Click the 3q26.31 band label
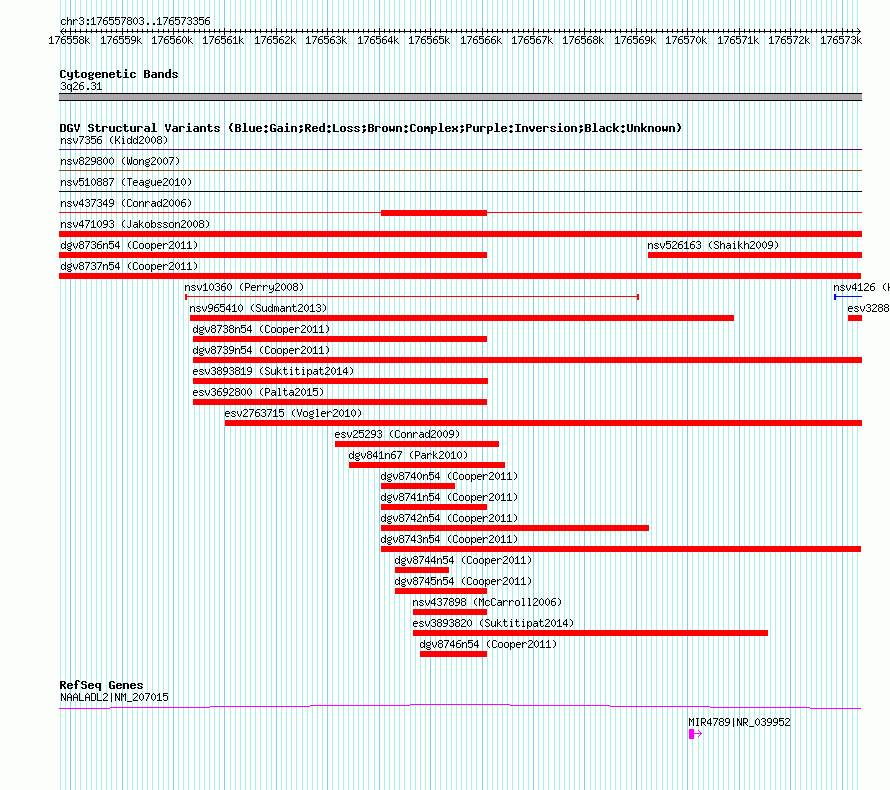 (81, 86)
